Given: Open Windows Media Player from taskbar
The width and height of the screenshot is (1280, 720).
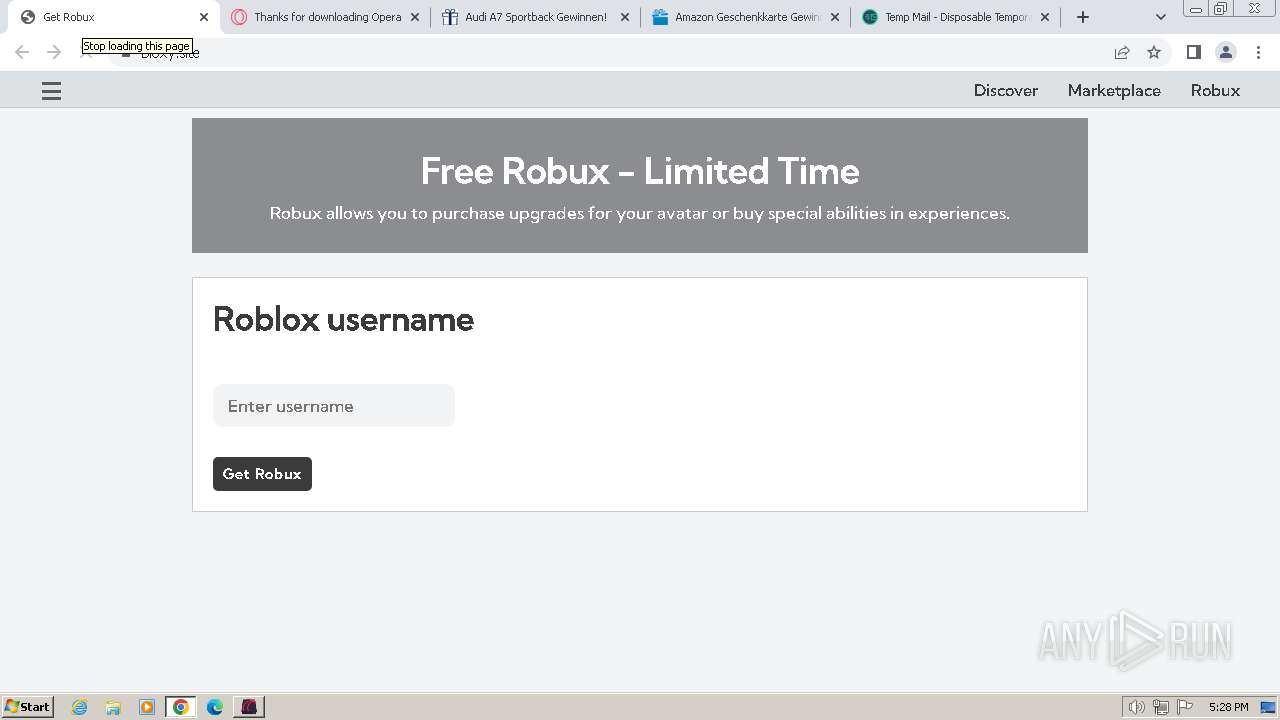Looking at the screenshot, I should (147, 707).
